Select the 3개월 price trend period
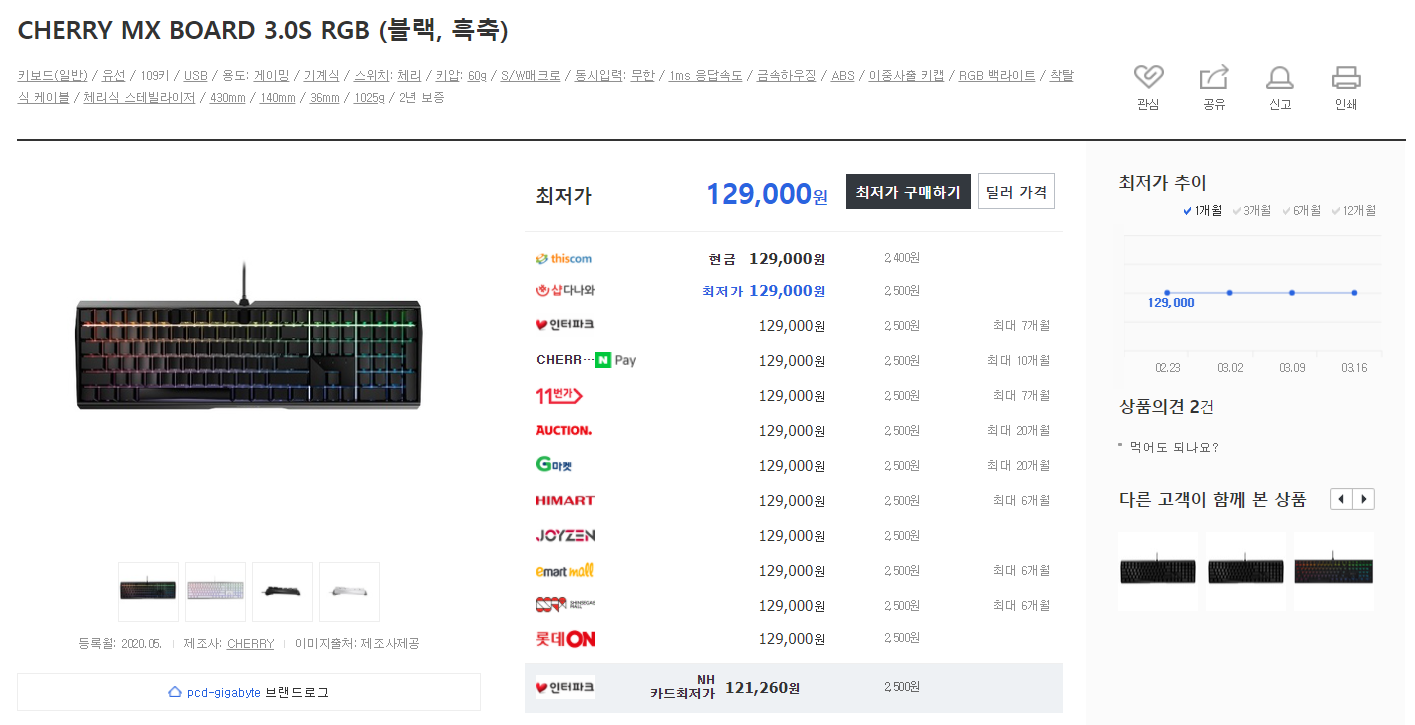 coord(1252,211)
